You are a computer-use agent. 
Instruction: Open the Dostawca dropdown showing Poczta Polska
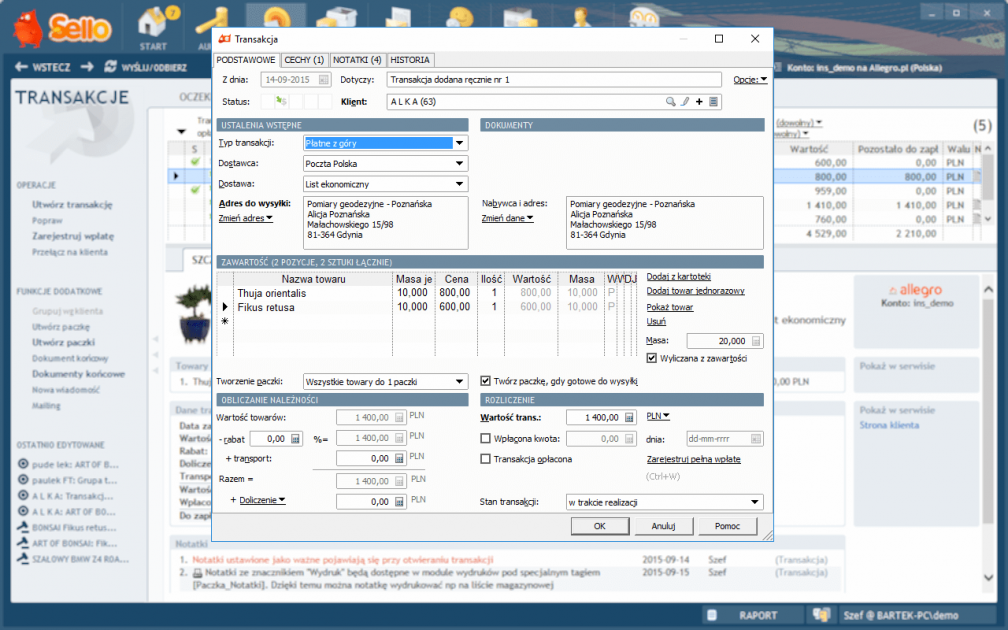[x=459, y=164]
